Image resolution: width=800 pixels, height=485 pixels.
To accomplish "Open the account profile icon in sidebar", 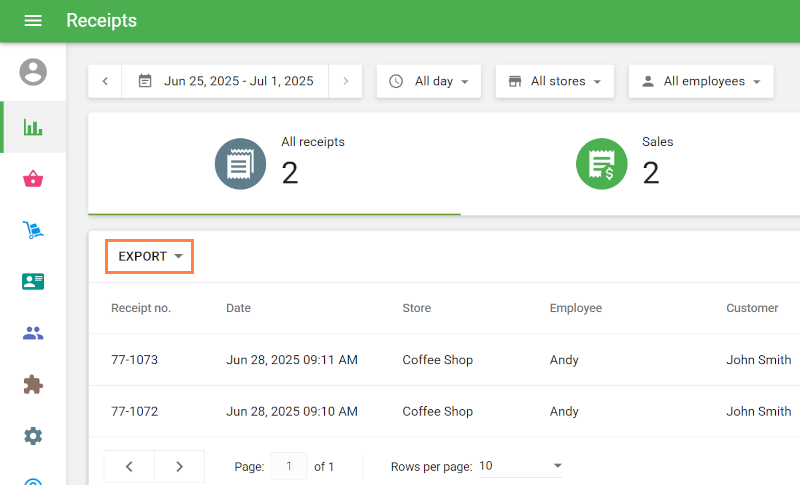I will [33, 72].
